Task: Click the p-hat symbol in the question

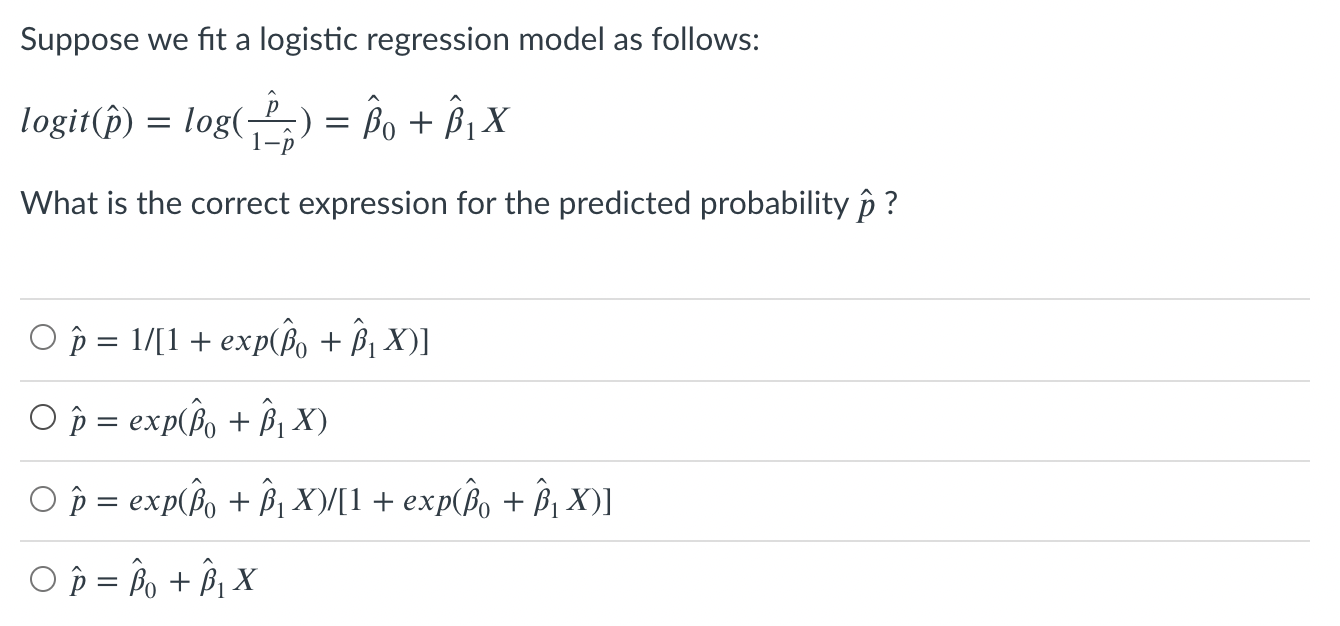Action: [x=862, y=203]
